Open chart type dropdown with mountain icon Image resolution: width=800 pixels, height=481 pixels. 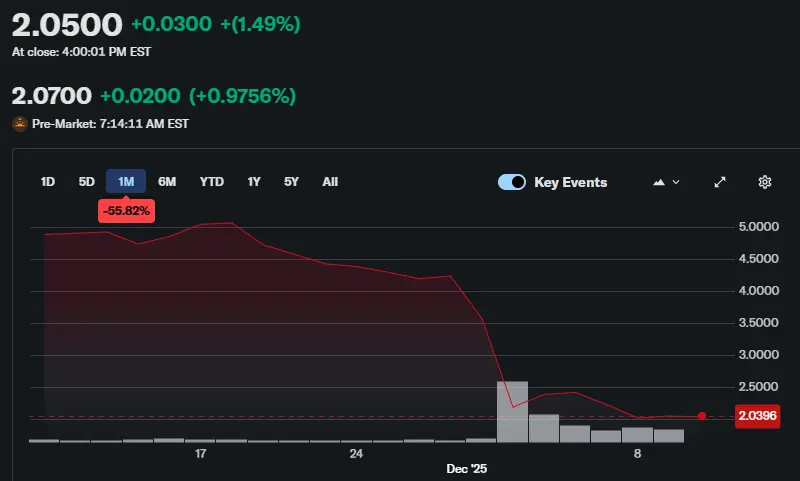click(666, 182)
